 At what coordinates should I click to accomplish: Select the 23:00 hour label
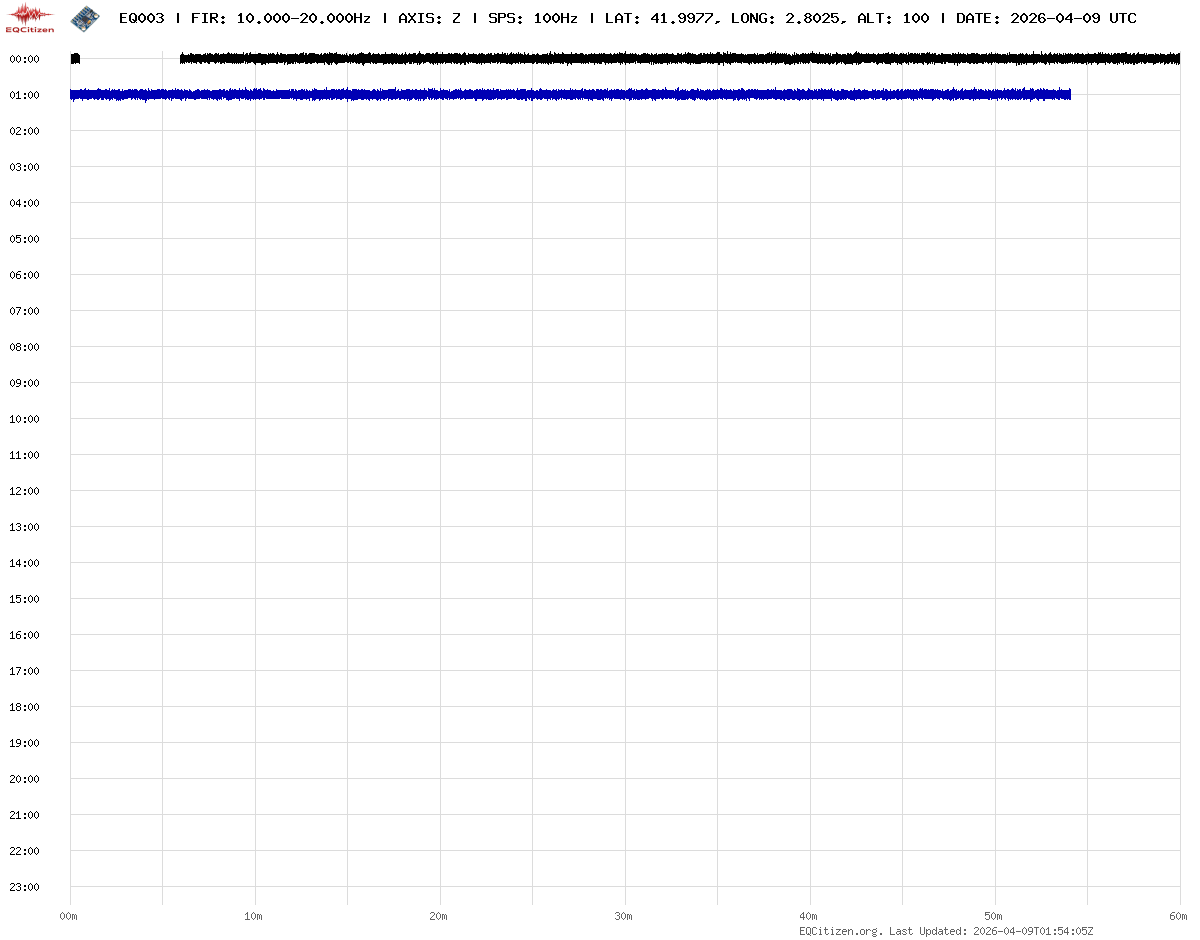pyautogui.click(x=24, y=887)
